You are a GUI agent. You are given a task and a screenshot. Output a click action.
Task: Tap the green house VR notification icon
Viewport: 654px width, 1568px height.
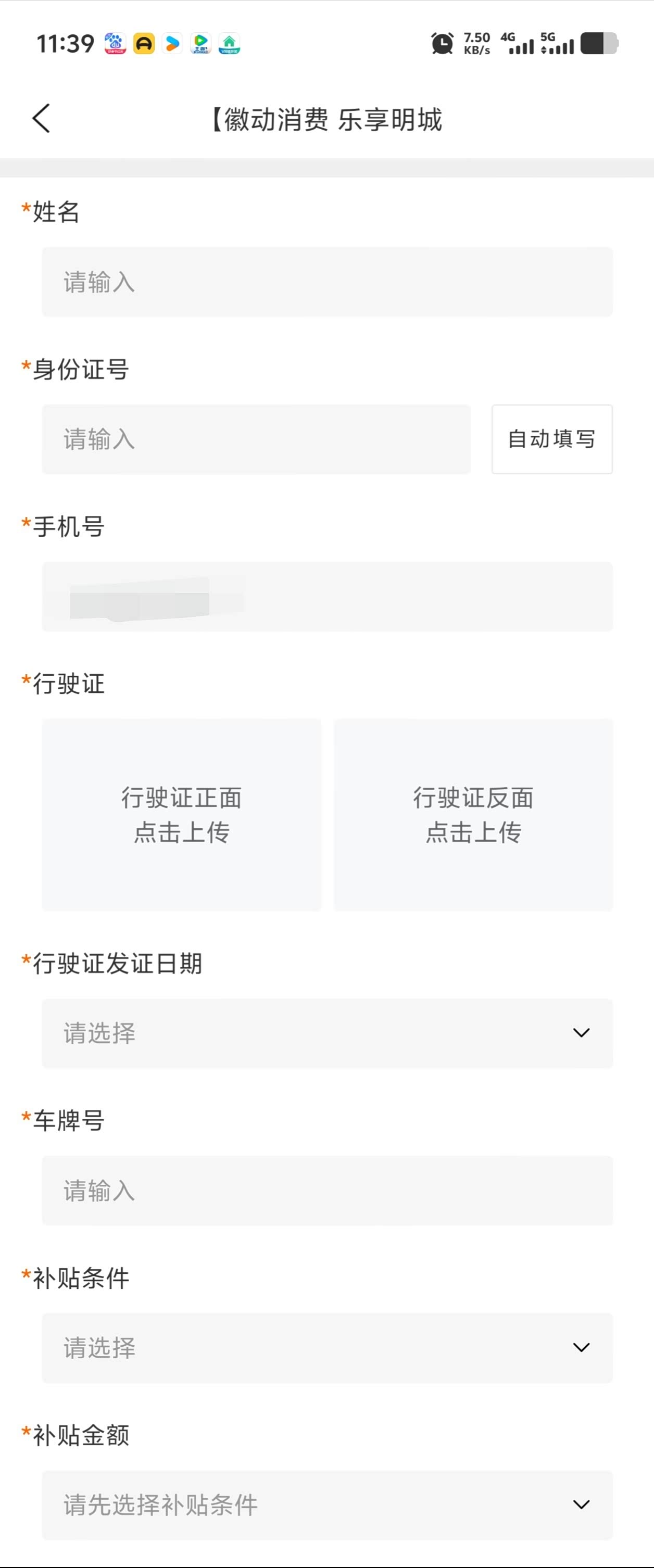(x=230, y=43)
